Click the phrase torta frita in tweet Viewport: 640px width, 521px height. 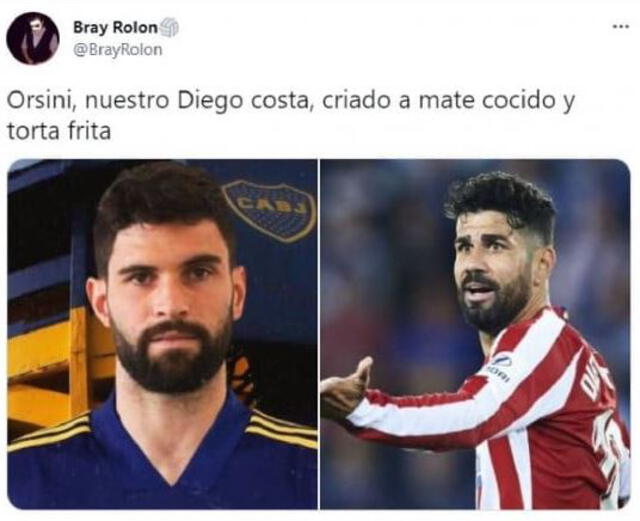[x=59, y=131]
